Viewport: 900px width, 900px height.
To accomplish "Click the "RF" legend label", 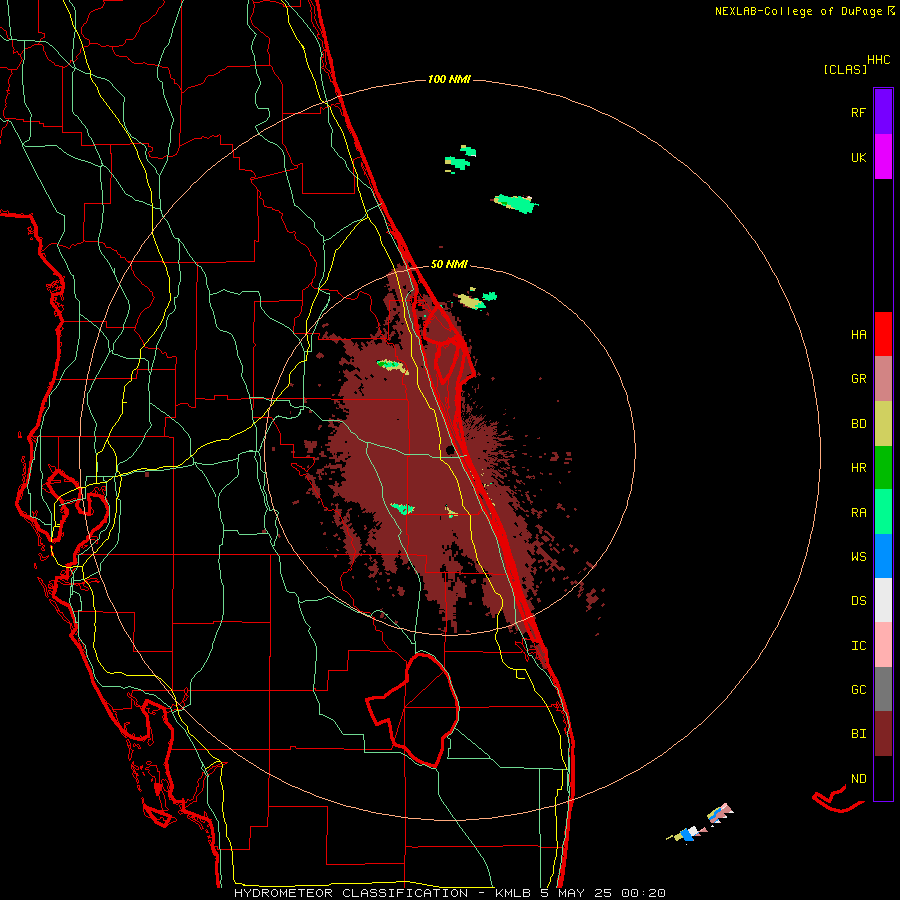I will 858,112.
